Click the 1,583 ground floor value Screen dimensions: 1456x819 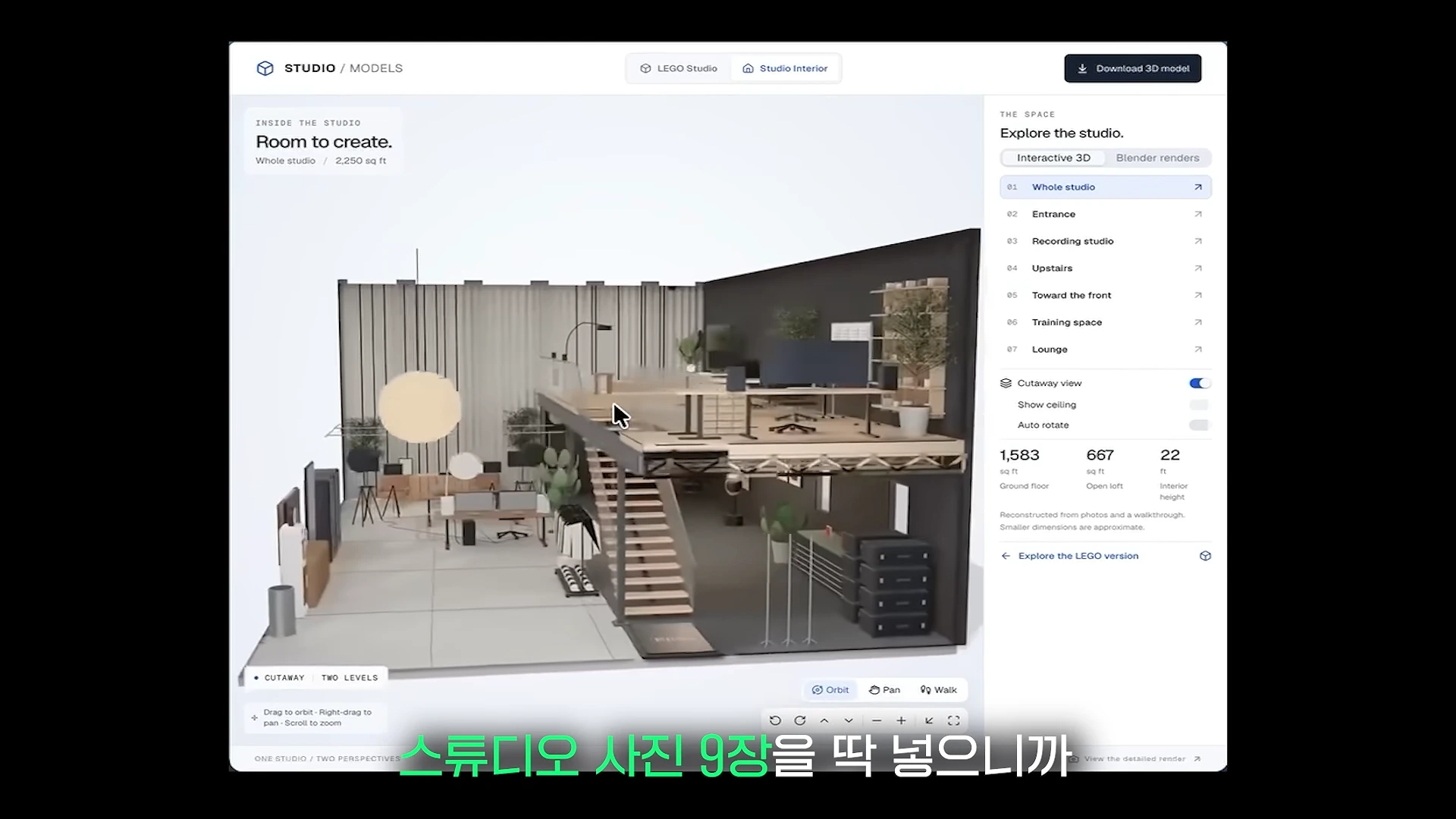pos(1019,455)
